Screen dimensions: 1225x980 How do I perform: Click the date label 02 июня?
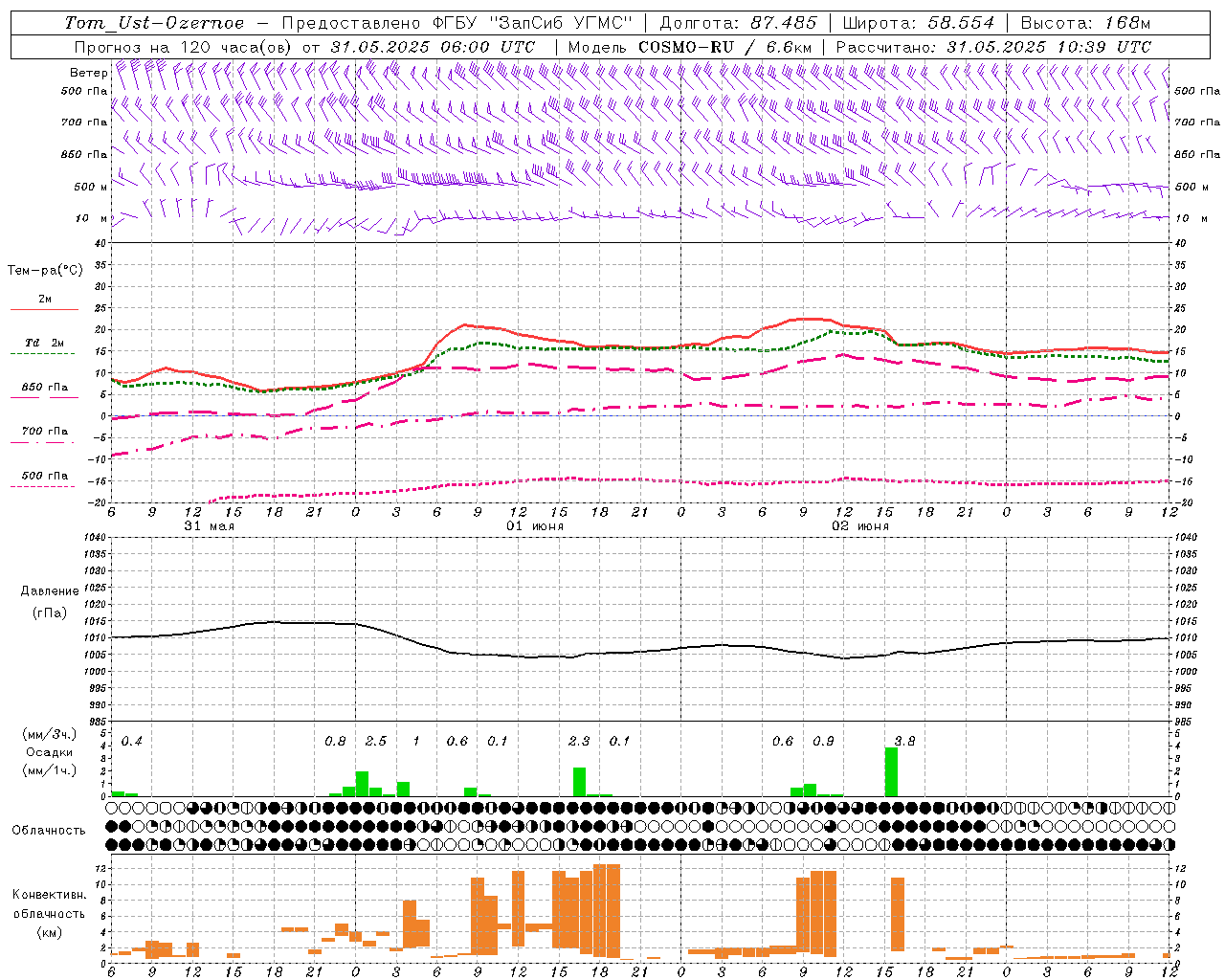coord(860,526)
